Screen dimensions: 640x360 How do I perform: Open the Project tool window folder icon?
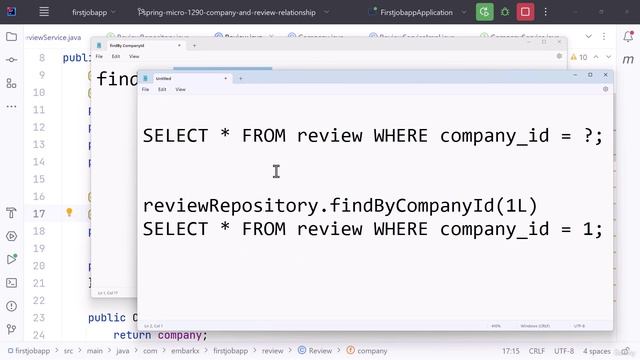(x=11, y=37)
